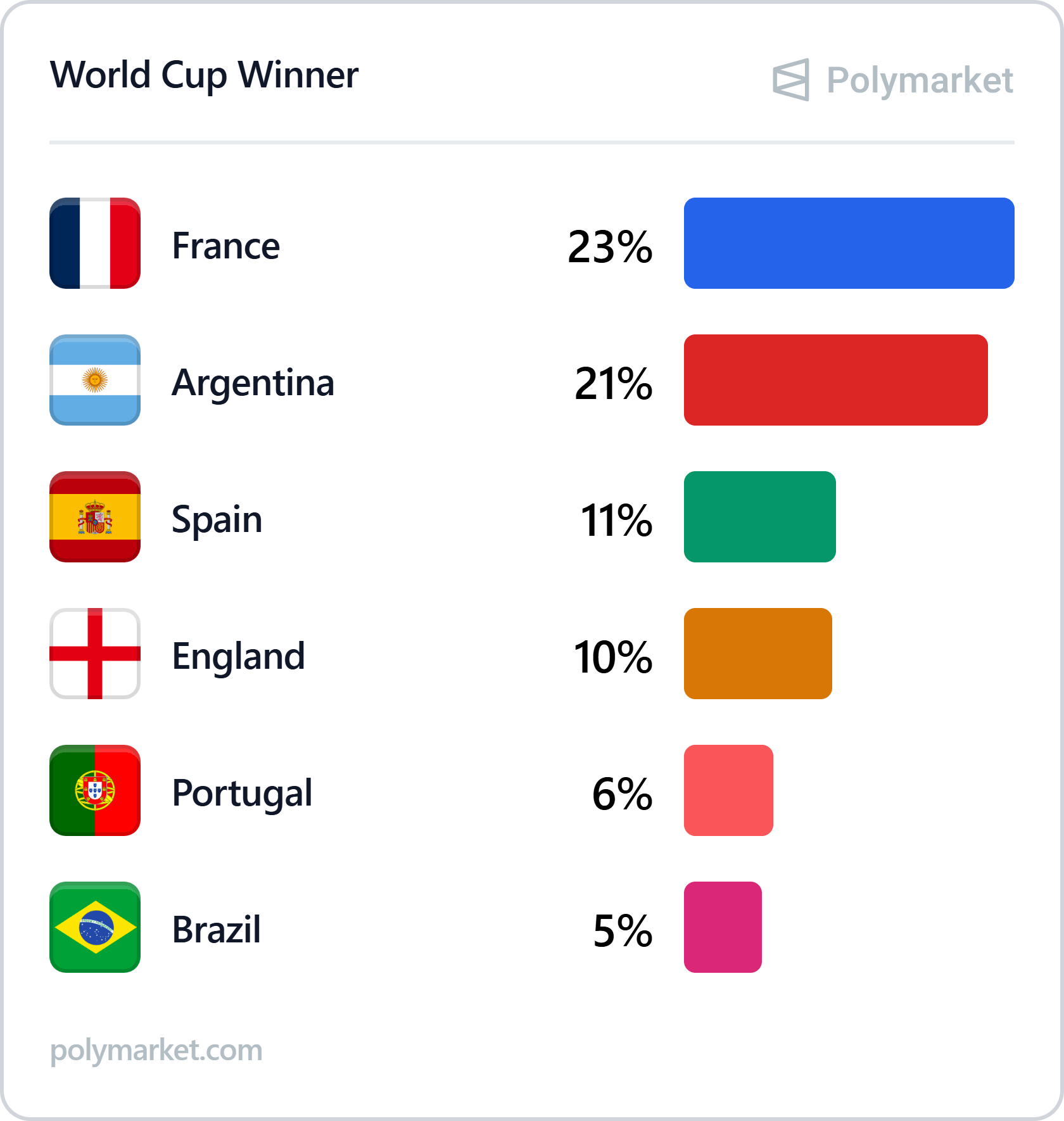Click the World Cup Winner title
The width and height of the screenshot is (1064, 1121).
coord(204,76)
